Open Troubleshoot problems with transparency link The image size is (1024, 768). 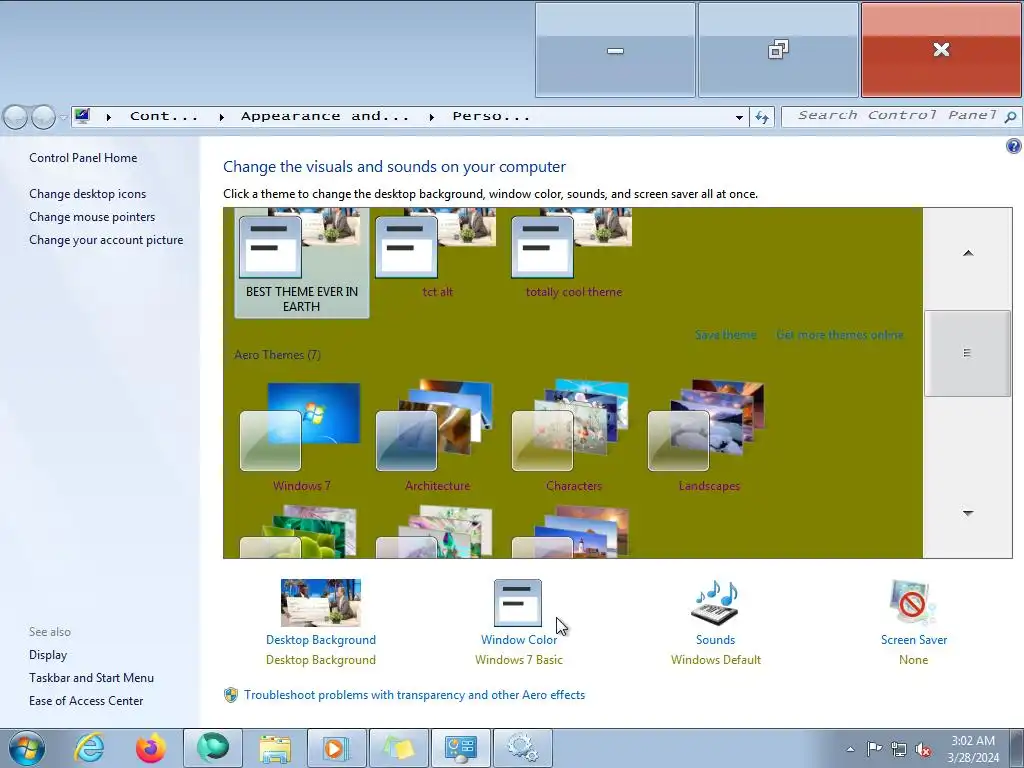[414, 695]
